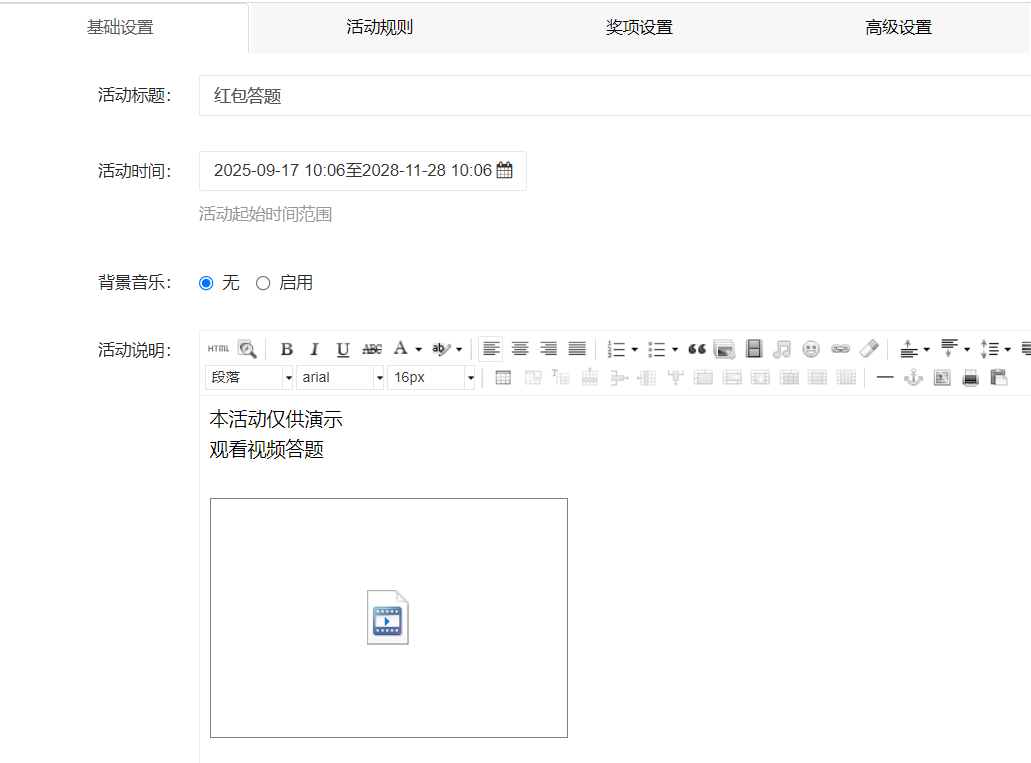Switch to the 高级设置 tab

898,28
